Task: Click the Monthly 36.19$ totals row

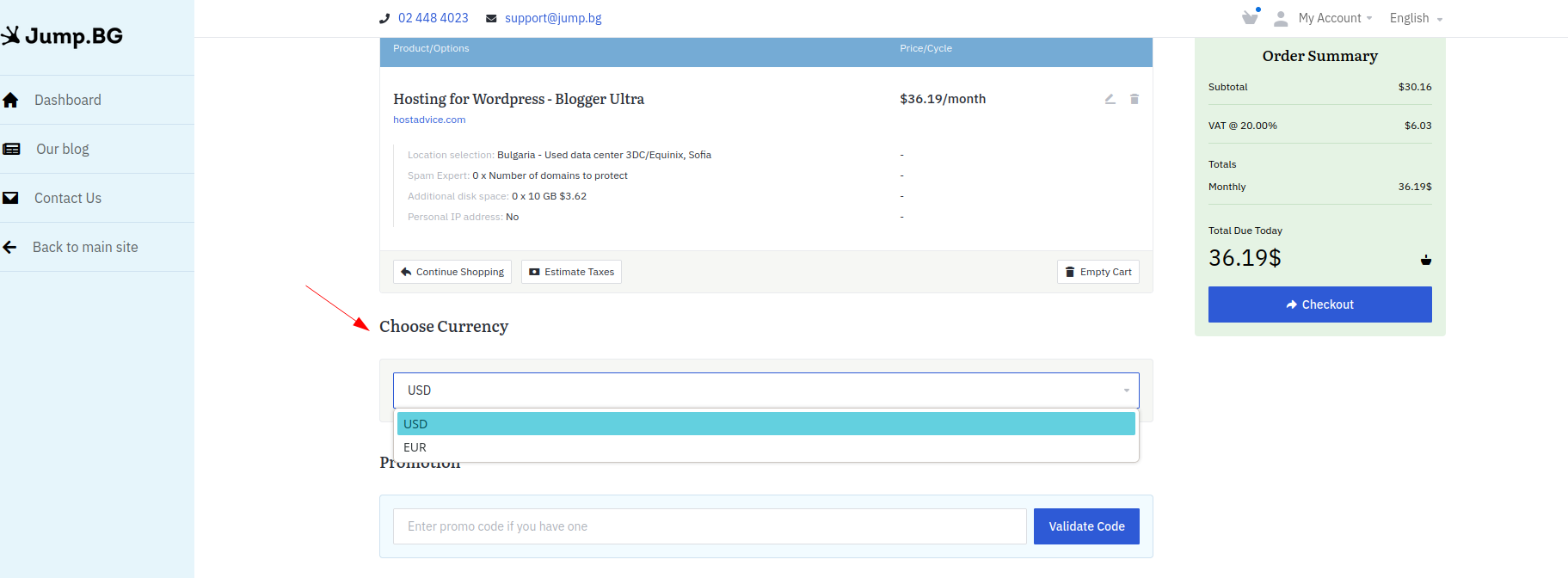Action: point(1320,187)
